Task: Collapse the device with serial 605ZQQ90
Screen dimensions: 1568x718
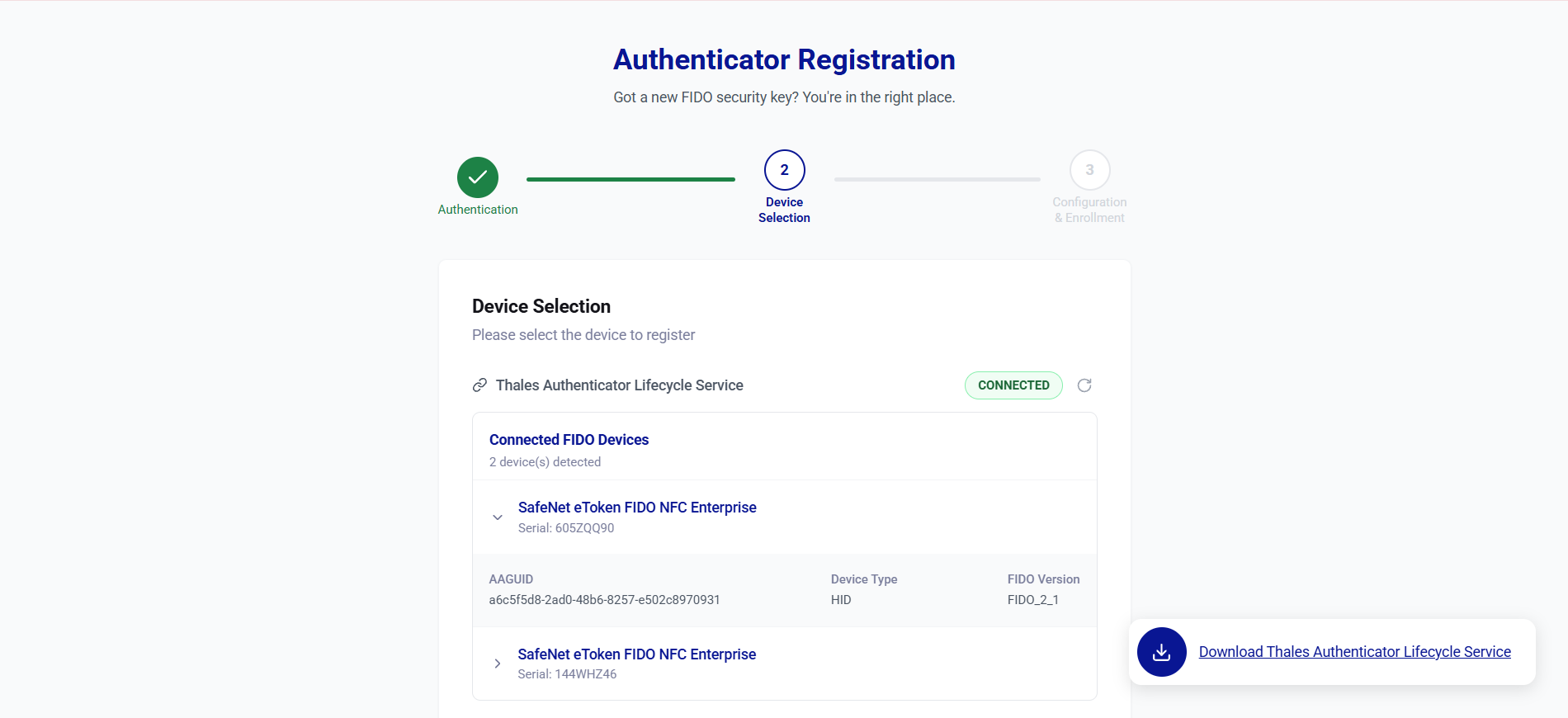Action: (497, 517)
